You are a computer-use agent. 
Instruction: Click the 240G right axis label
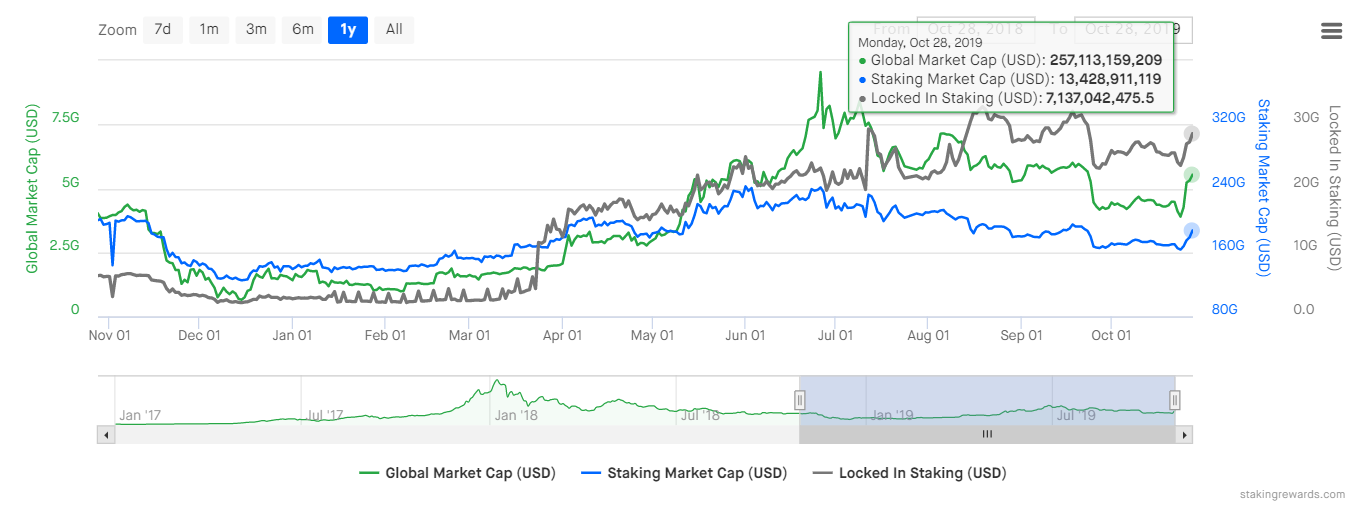pyautogui.click(x=1228, y=182)
